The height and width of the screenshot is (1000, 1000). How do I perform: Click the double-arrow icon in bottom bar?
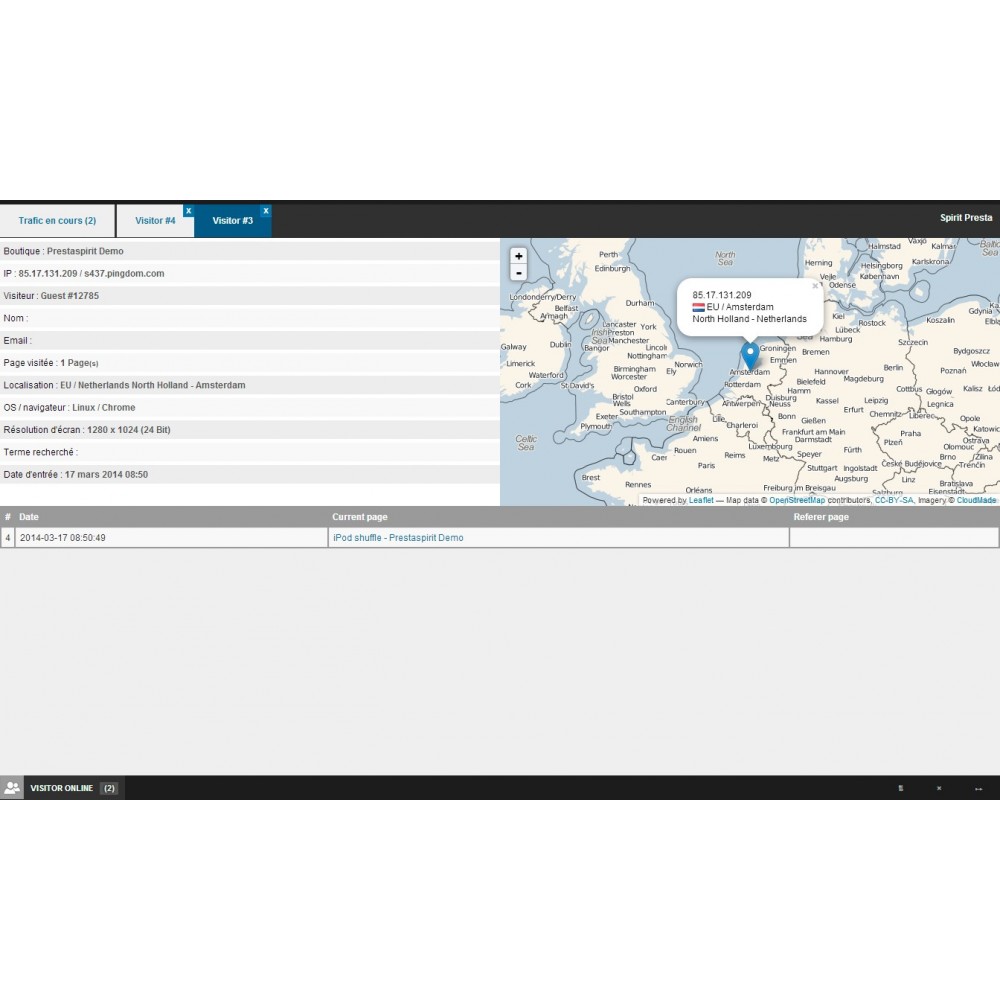978,788
